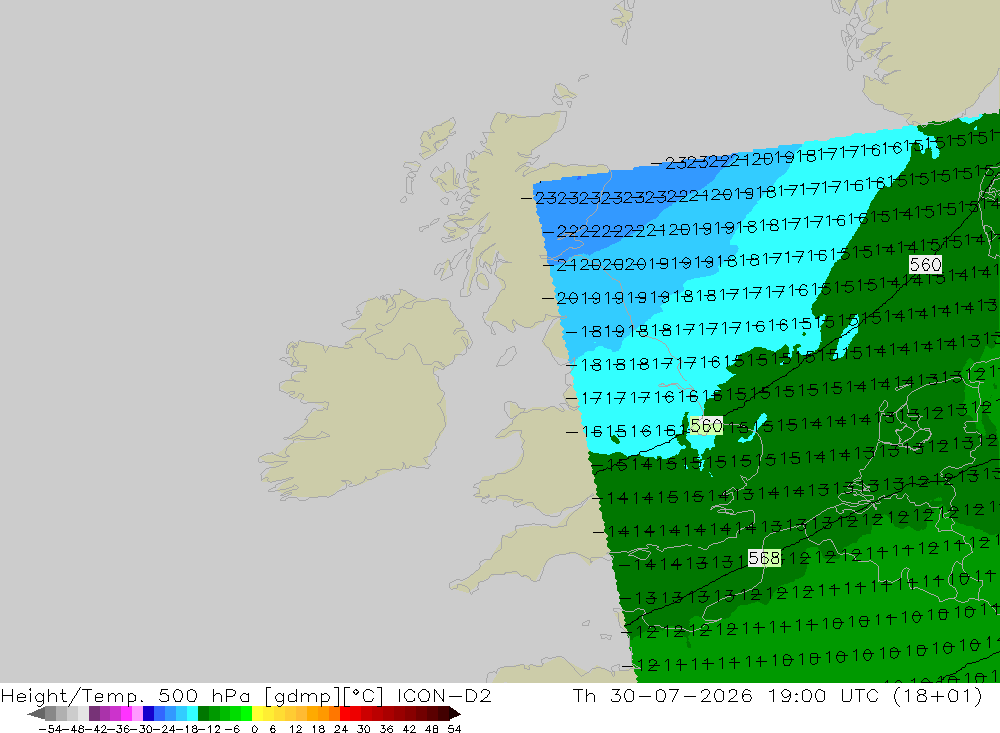Click the bright yellow swatch above '0'

coord(258,714)
